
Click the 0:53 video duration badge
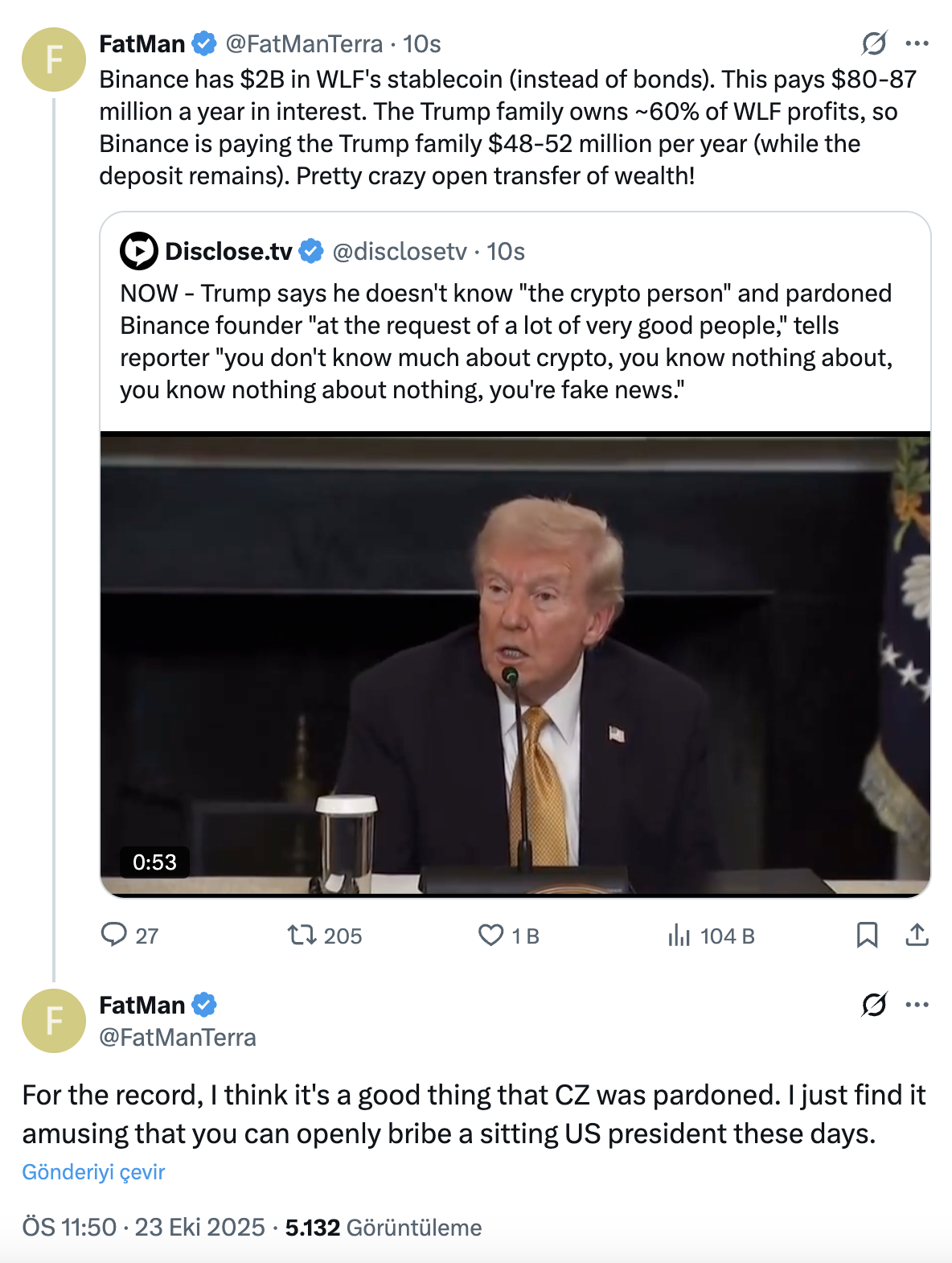(x=154, y=862)
